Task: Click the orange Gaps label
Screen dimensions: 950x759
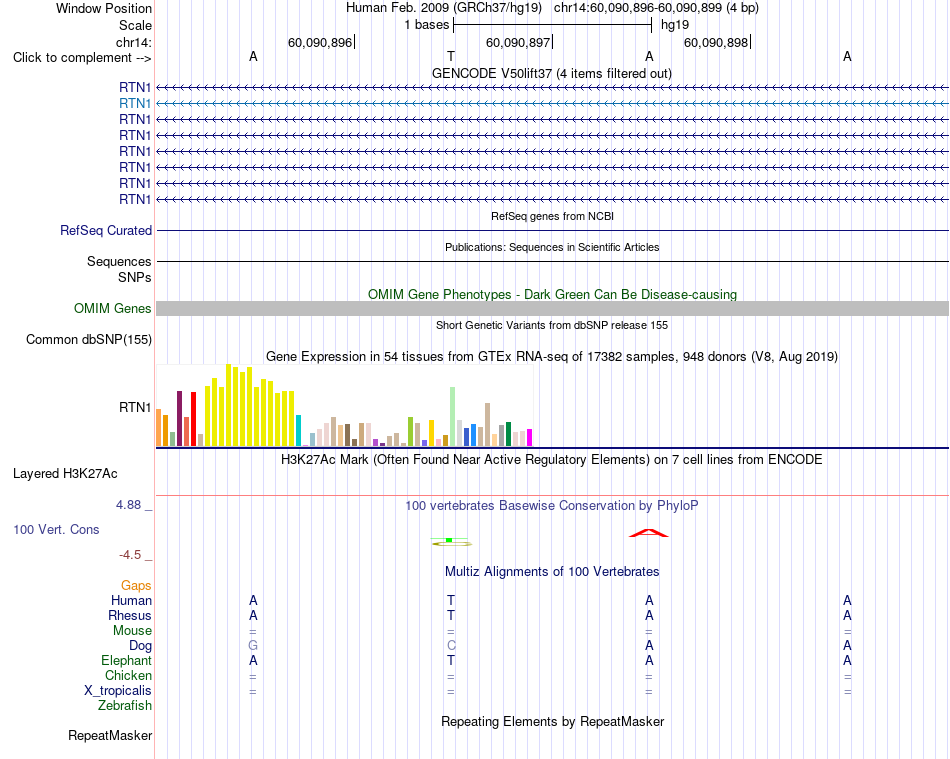Action: tap(136, 586)
